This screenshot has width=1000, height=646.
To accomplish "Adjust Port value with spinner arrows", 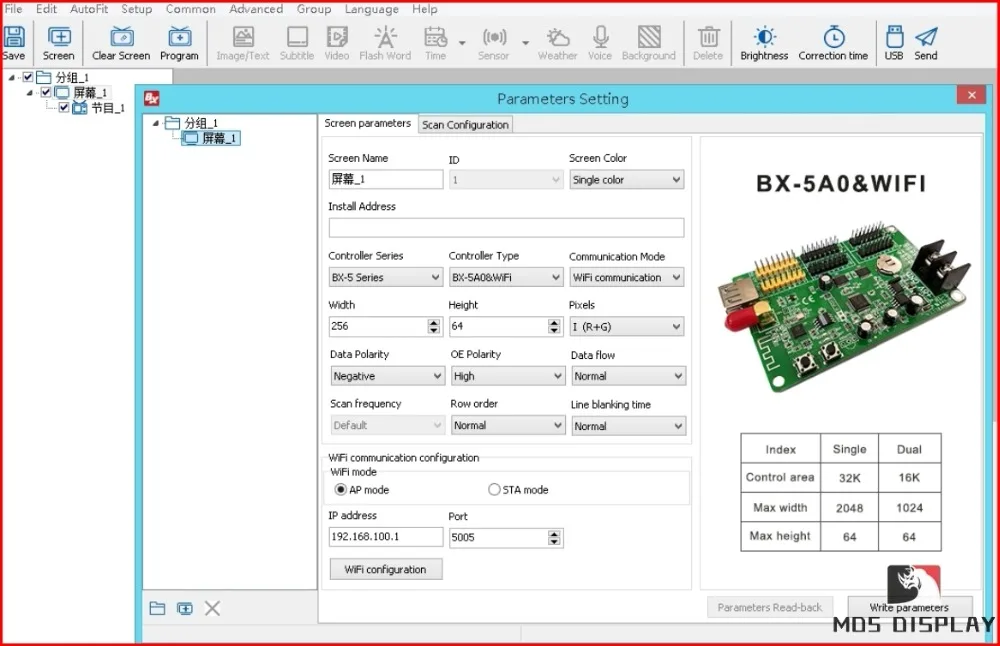I will point(554,538).
